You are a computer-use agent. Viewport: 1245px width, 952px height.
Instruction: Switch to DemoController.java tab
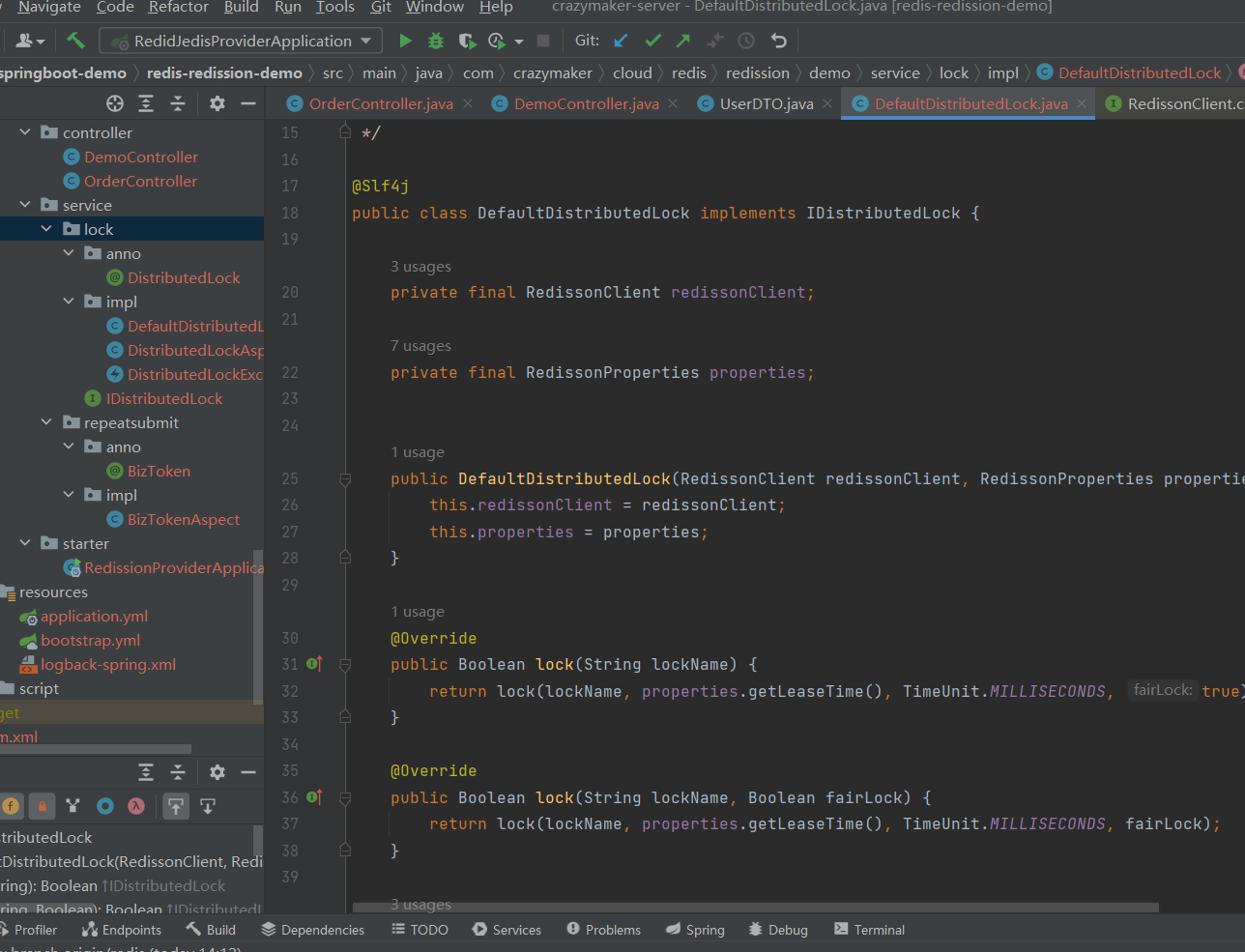[586, 103]
